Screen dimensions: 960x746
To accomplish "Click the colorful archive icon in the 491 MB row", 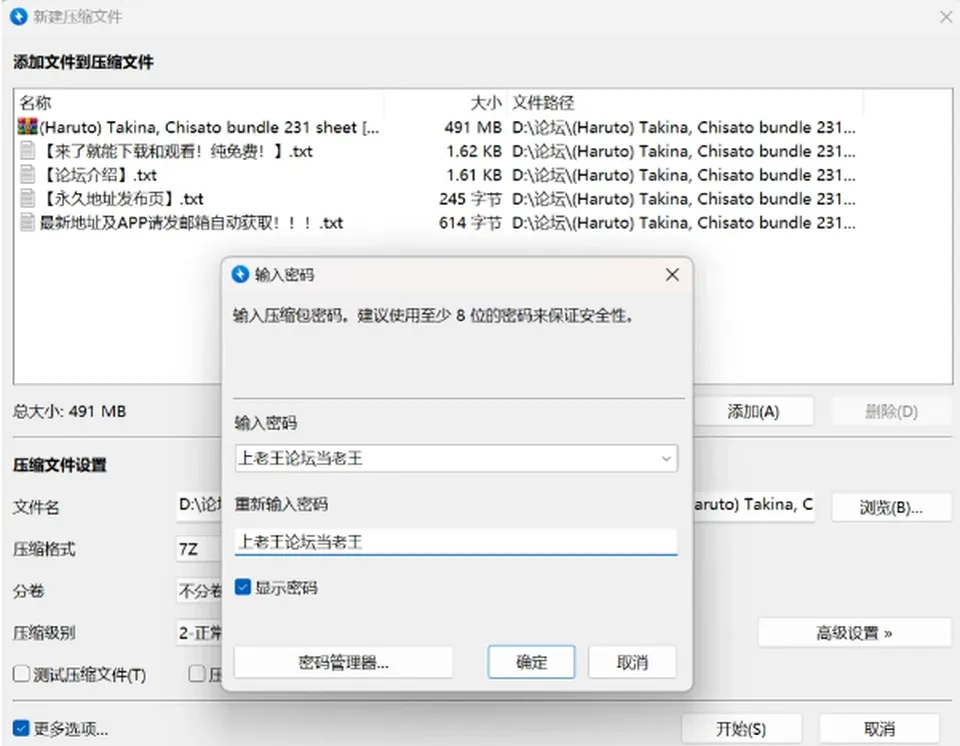I will pyautogui.click(x=28, y=127).
